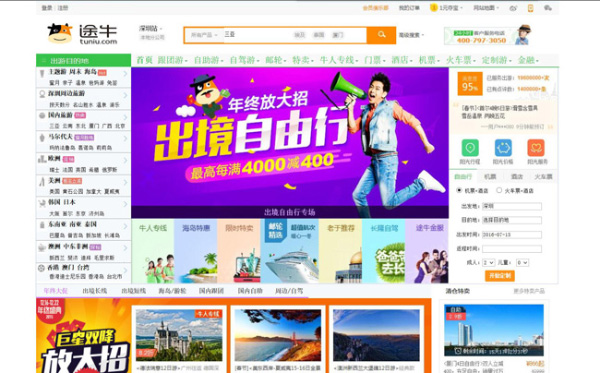Click the orange mobile phone icon

click(x=530, y=8)
